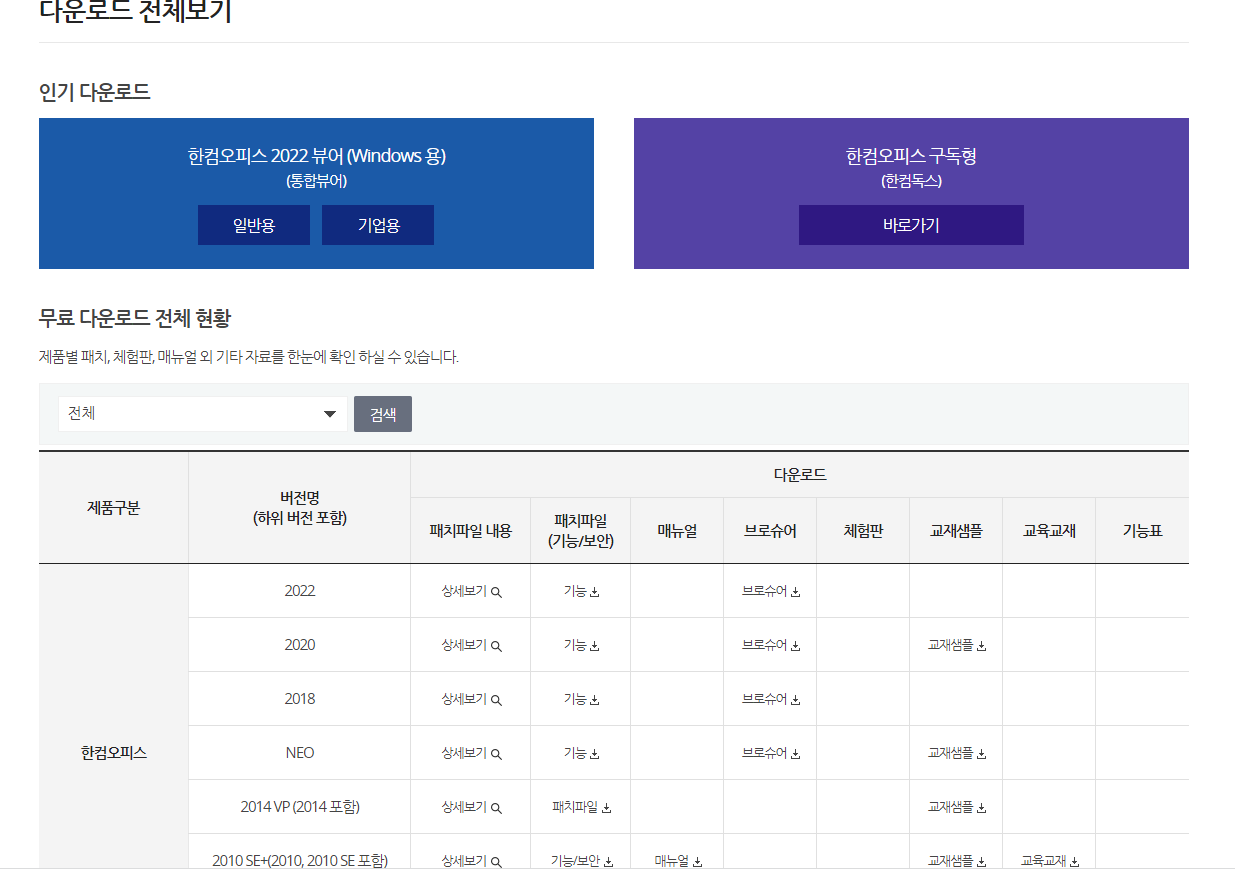Click the 인기 다운로드 heading
The height and width of the screenshot is (872, 1235).
94,93
